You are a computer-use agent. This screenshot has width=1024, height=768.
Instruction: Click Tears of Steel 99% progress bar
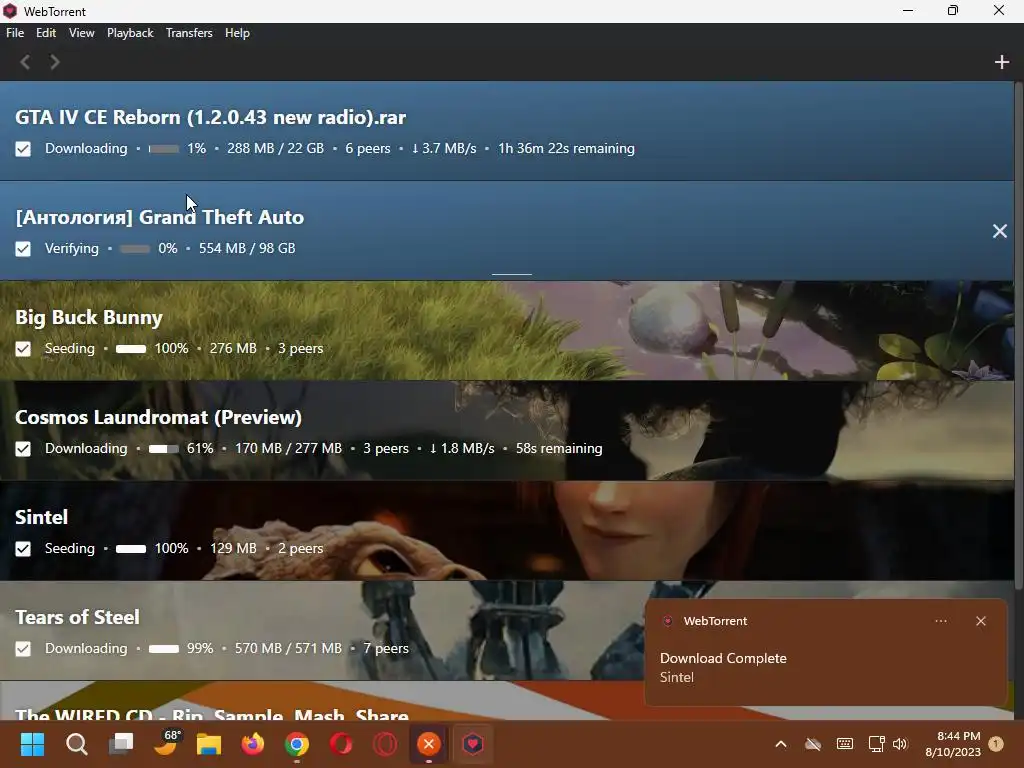click(x=164, y=648)
